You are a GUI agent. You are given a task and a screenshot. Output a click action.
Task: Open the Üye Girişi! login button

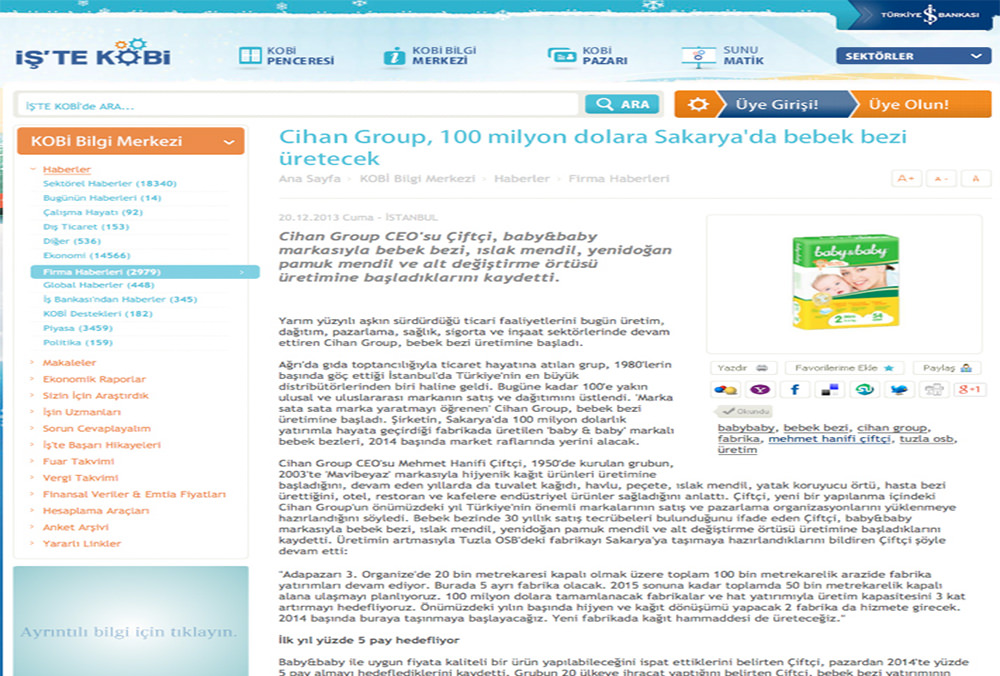pyautogui.click(x=777, y=104)
